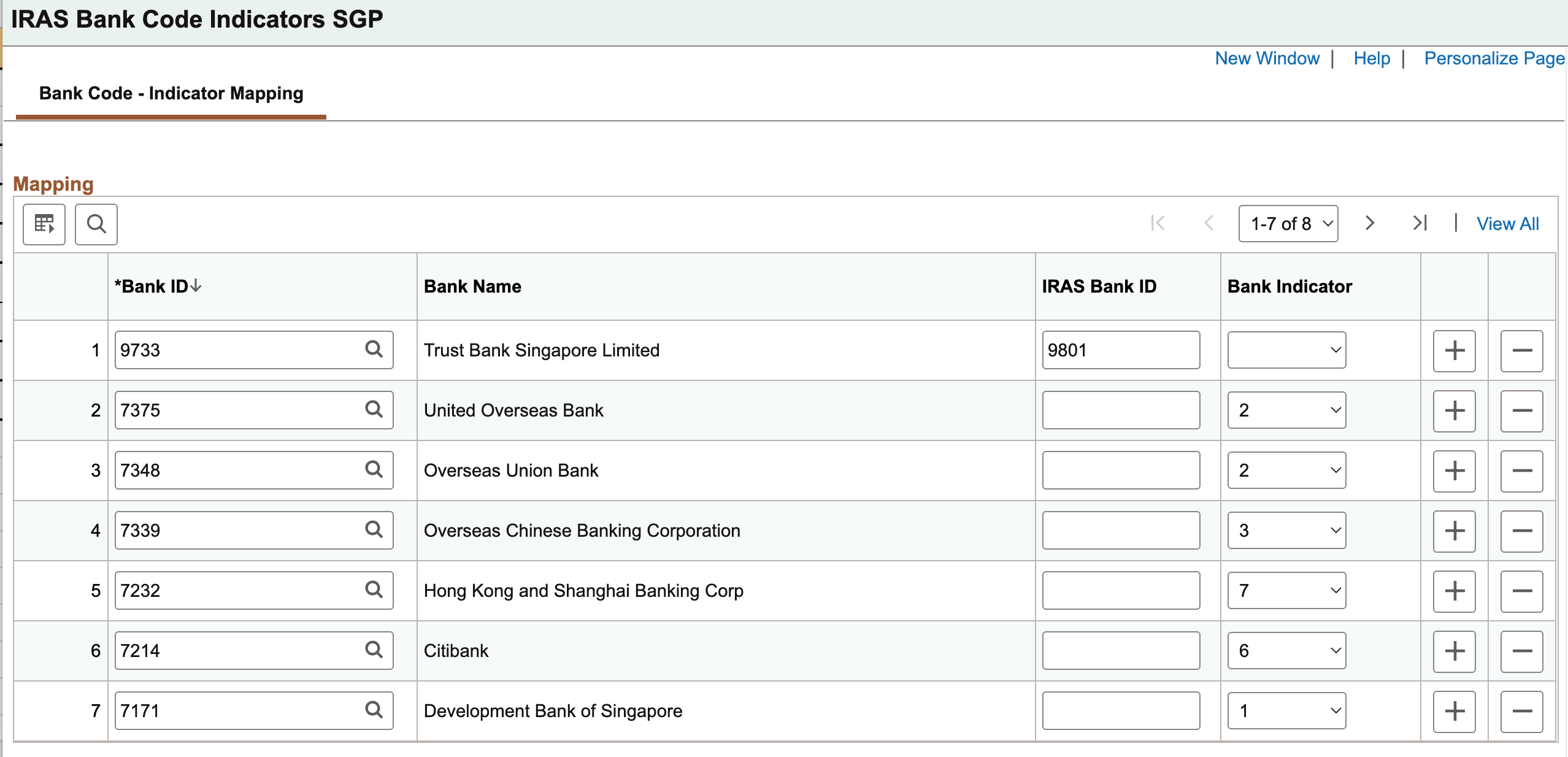Open Bank Indicator dropdown for Trust Bank Singapore
The height and width of the screenshot is (757, 1568).
pyautogui.click(x=1286, y=350)
